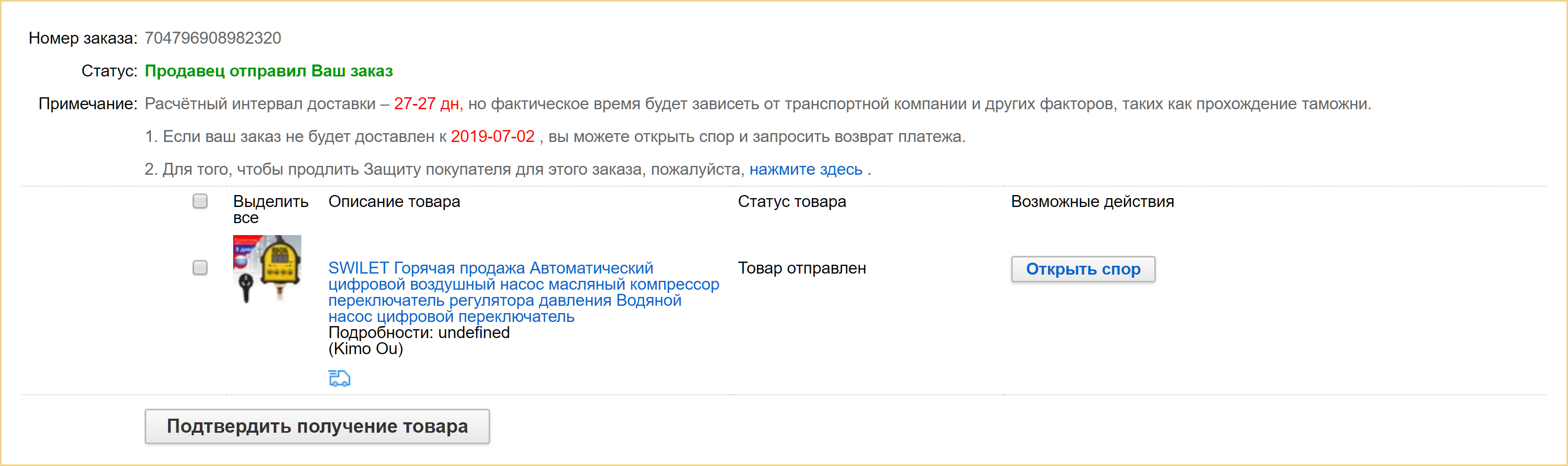1568x466 pixels.
Task: Click the "Возможные действия" column header
Action: 1092,201
